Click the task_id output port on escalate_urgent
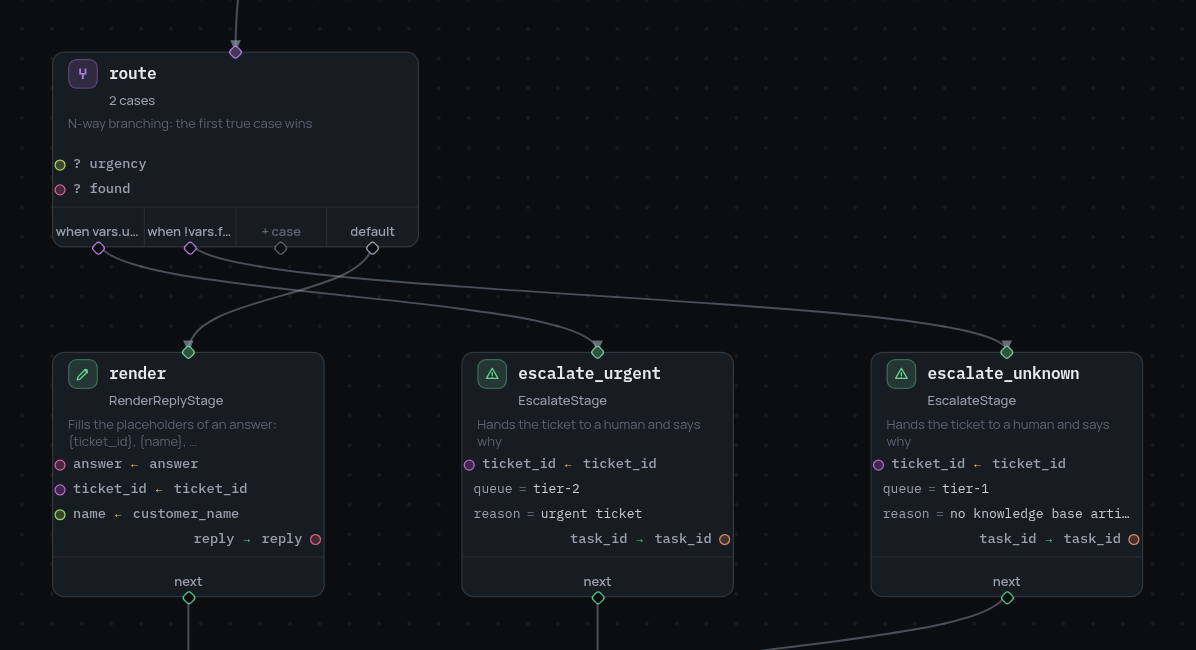The height and width of the screenshot is (650, 1196). pos(725,539)
